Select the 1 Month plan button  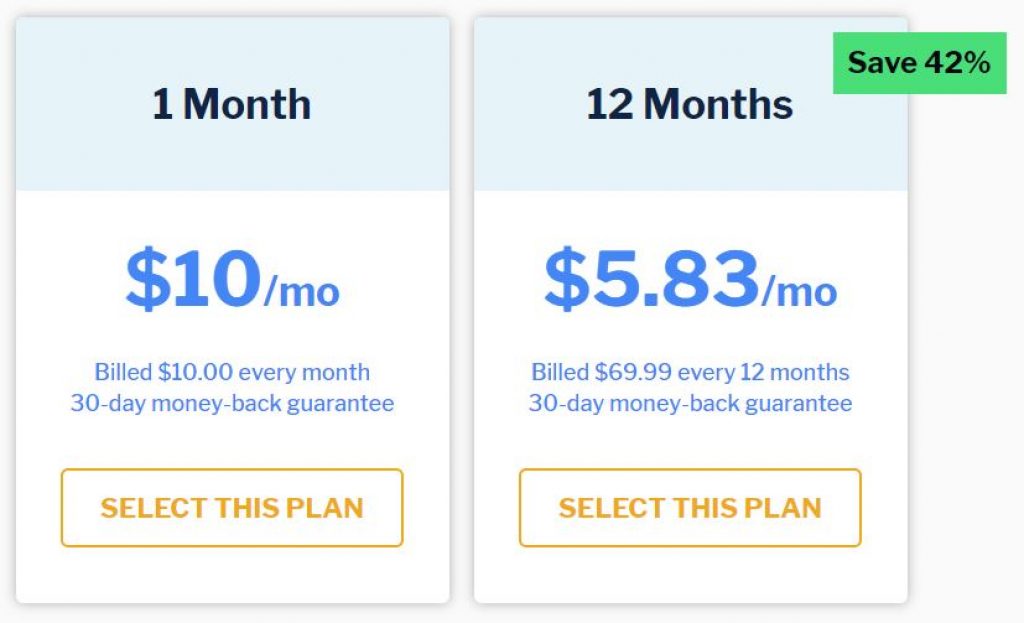pos(232,507)
